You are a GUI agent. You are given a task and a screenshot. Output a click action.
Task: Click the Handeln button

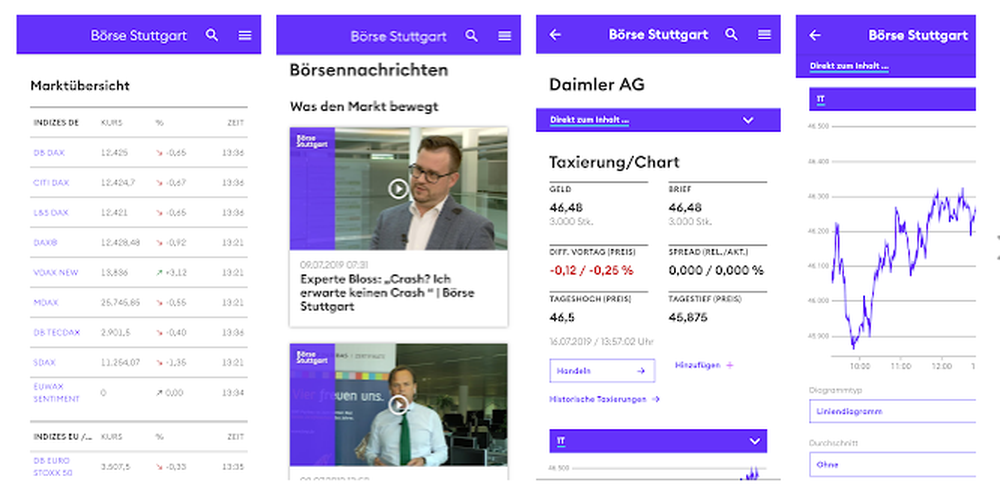point(602,371)
